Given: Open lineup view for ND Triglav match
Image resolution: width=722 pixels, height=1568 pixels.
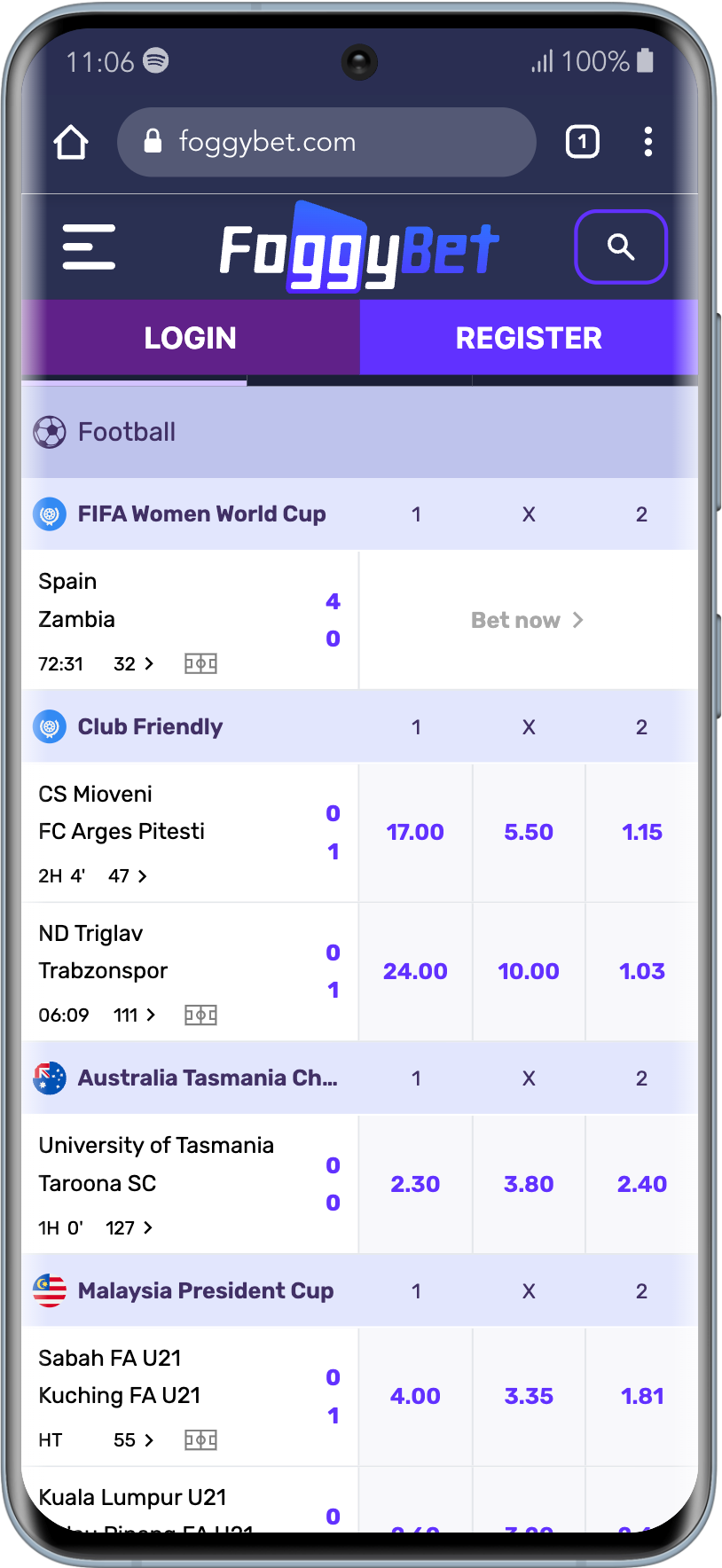Looking at the screenshot, I should point(200,1015).
